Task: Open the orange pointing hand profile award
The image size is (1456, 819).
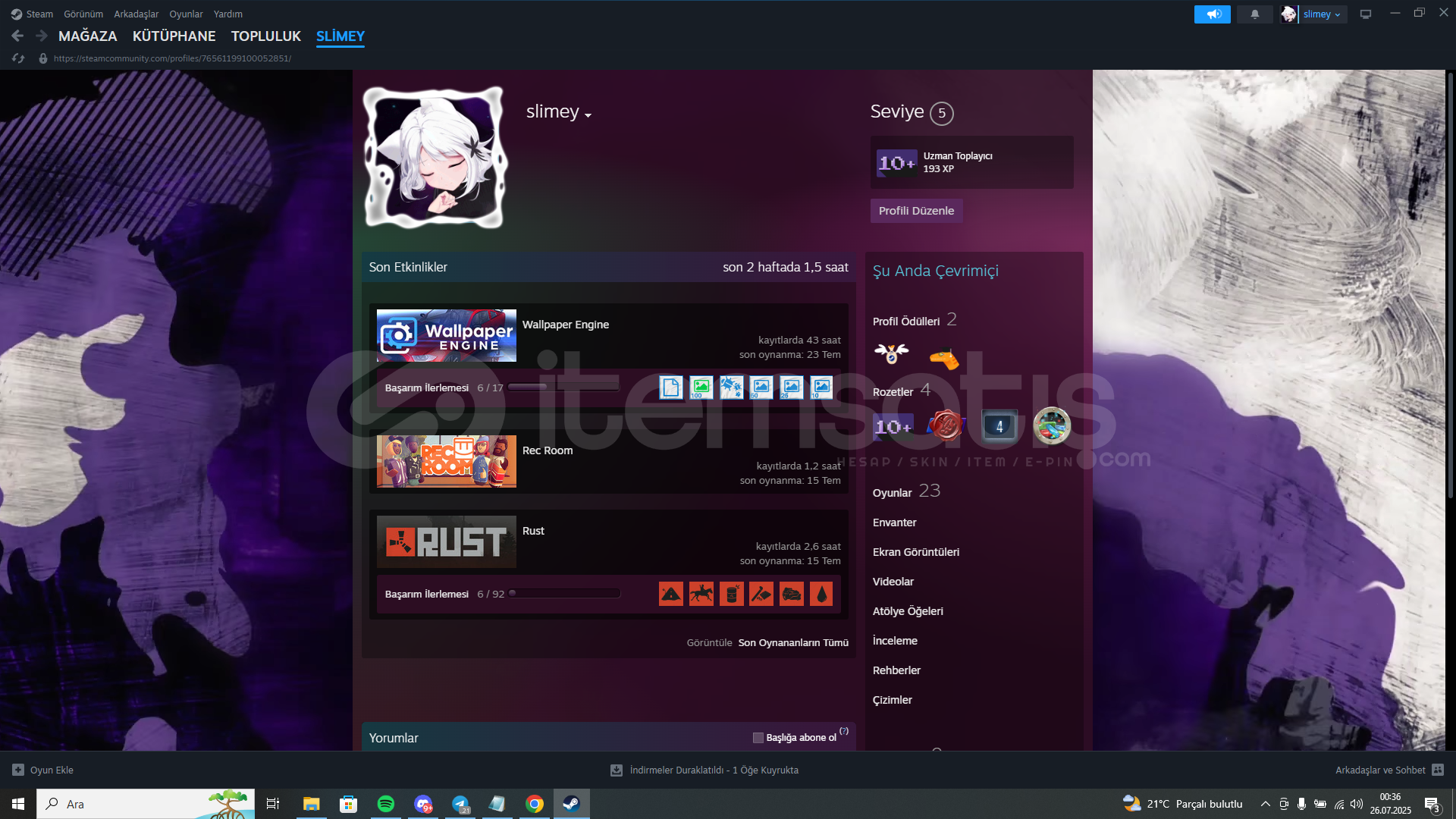Action: coord(944,358)
